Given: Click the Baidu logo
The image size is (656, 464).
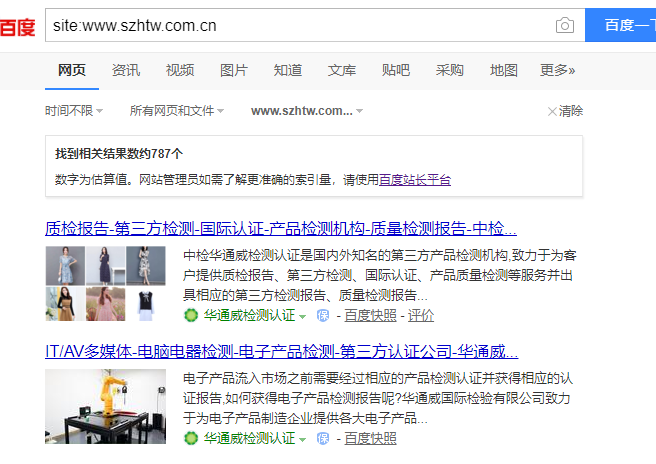Looking at the screenshot, I should pyautogui.click(x=17, y=28).
